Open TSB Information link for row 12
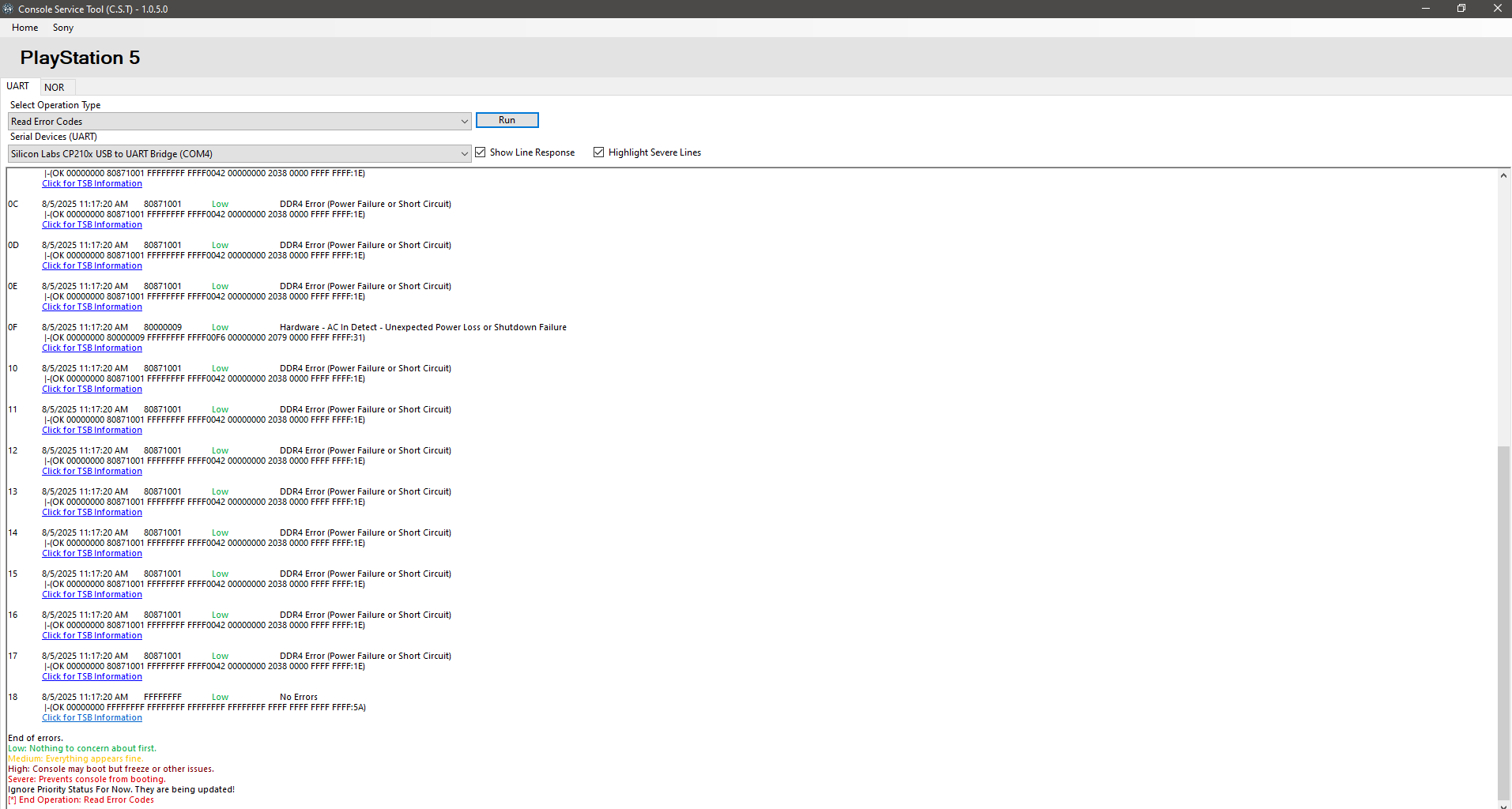The height and width of the screenshot is (809, 1512). coord(92,472)
